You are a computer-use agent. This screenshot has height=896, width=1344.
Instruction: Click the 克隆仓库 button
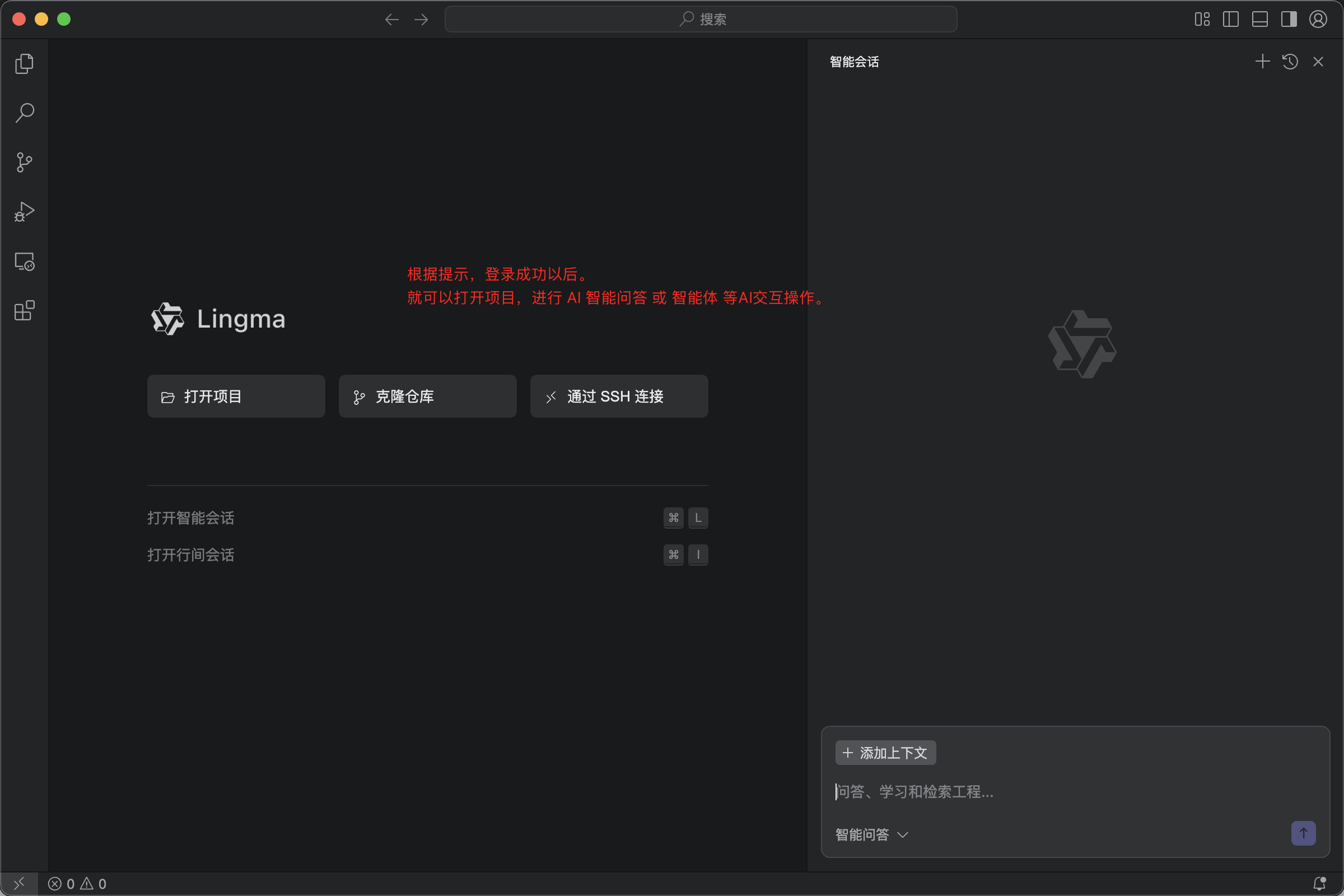point(427,396)
